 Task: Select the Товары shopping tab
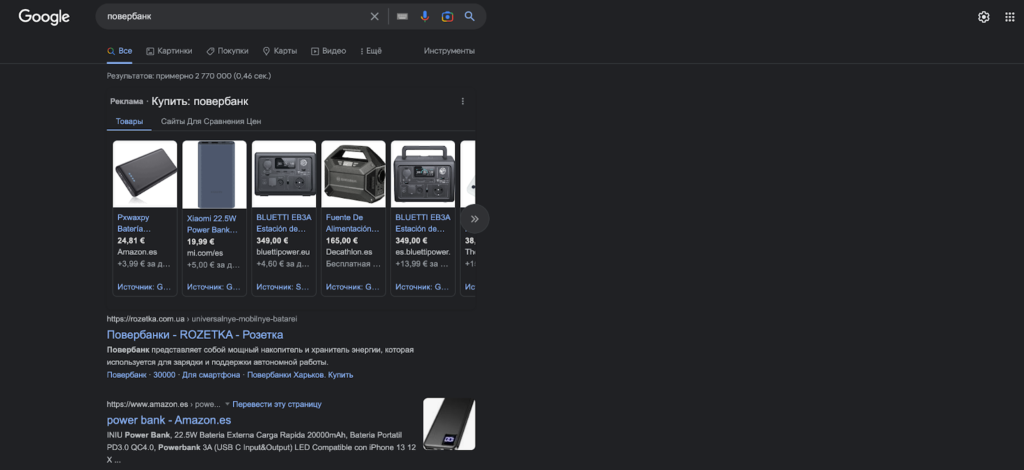coord(129,121)
